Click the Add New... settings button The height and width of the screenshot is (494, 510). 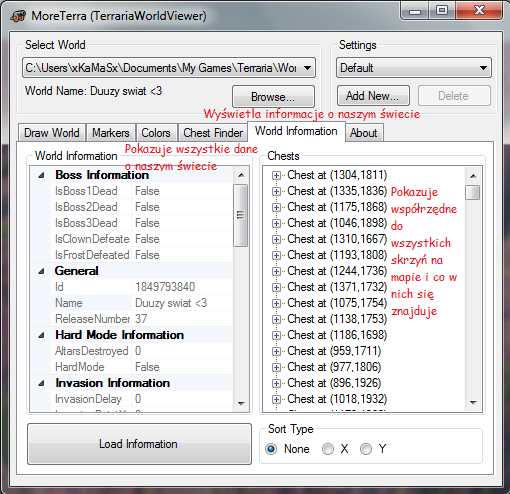373,96
